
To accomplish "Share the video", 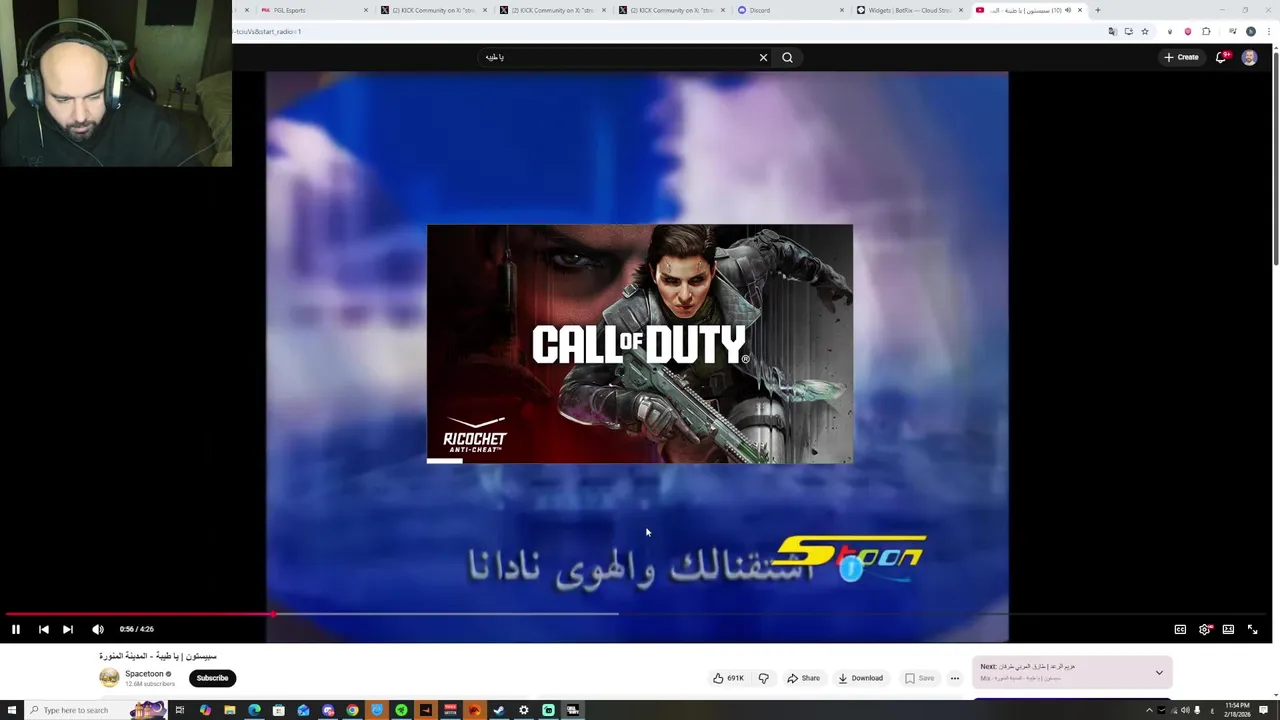I will 803,678.
